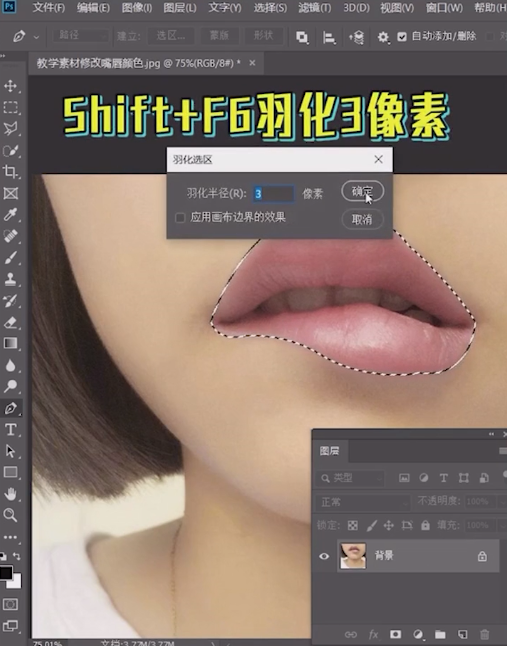The height and width of the screenshot is (646, 507).
Task: Select the Horizontal Type tool
Action: [x=11, y=430]
